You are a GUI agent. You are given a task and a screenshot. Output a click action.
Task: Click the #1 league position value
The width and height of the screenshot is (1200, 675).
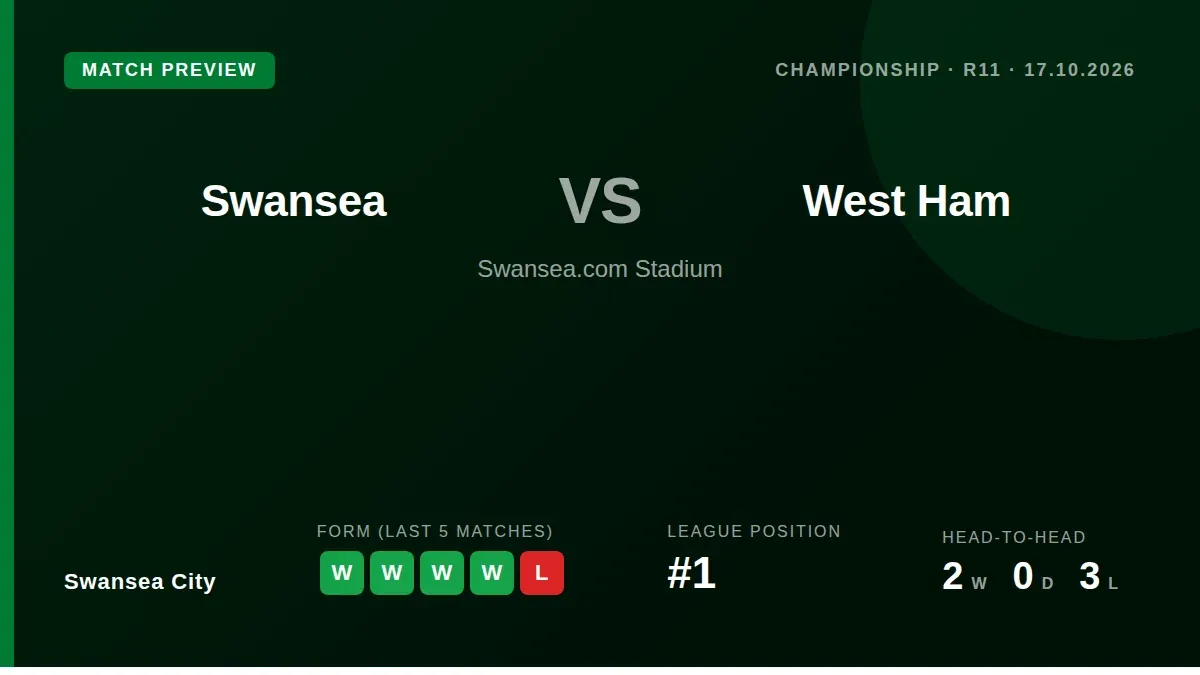(x=692, y=574)
